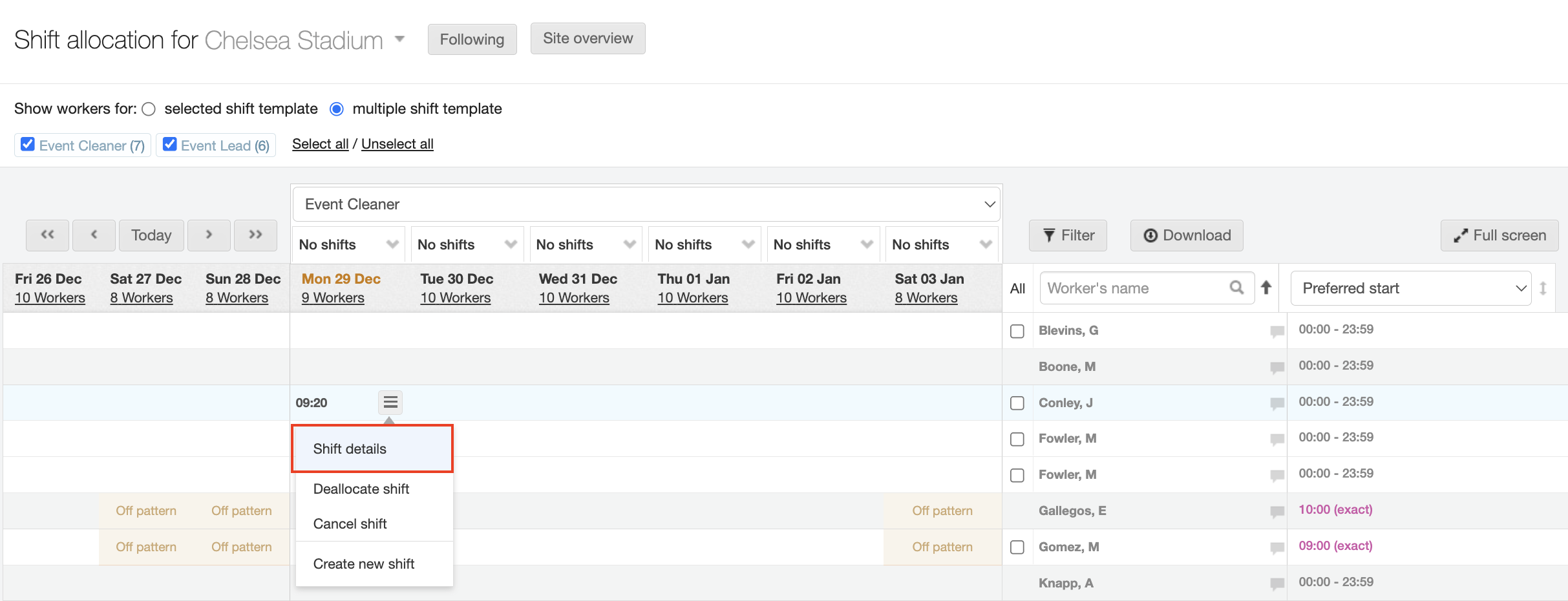The image size is (1568, 601).
Task: Jump back with the double left arrow
Action: pyautogui.click(x=47, y=235)
